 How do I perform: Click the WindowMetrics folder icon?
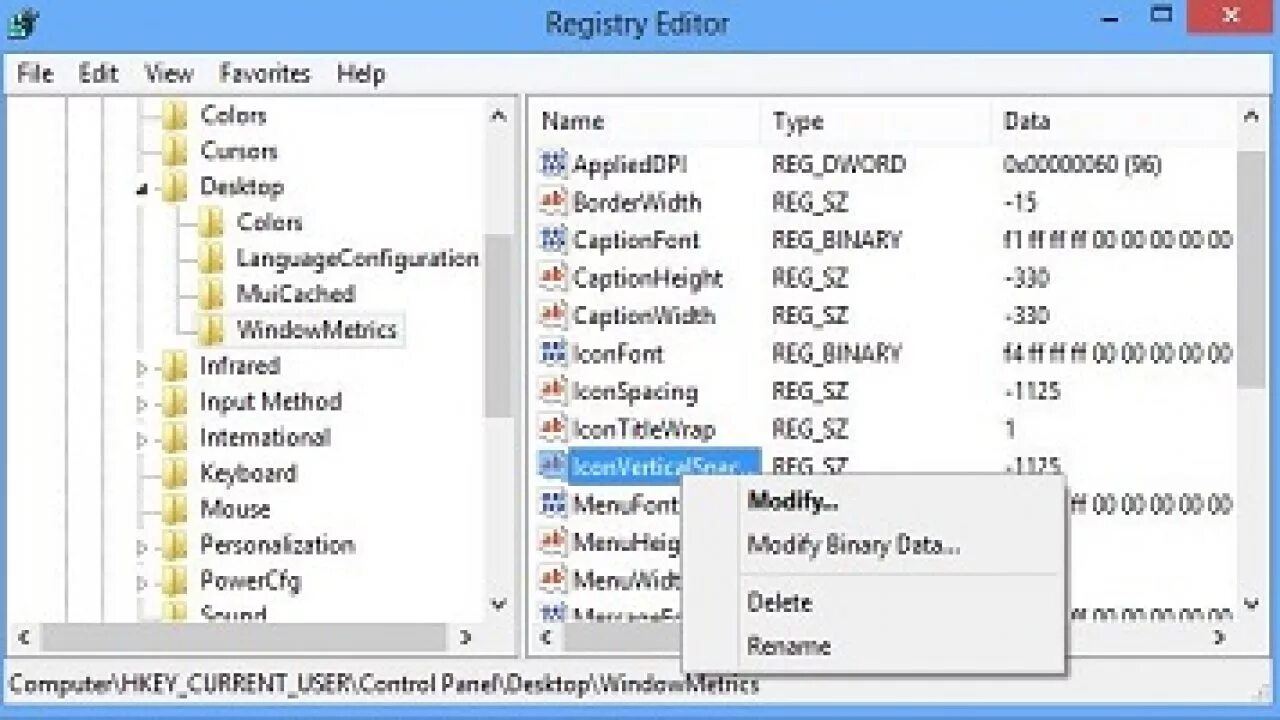tap(211, 330)
